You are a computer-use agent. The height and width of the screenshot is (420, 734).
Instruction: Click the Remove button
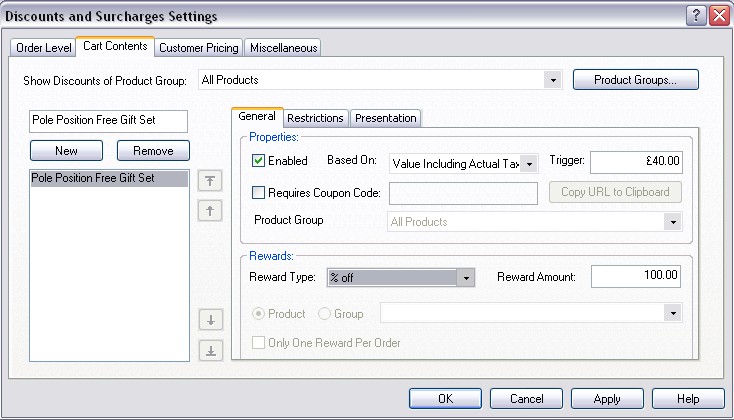[x=153, y=151]
